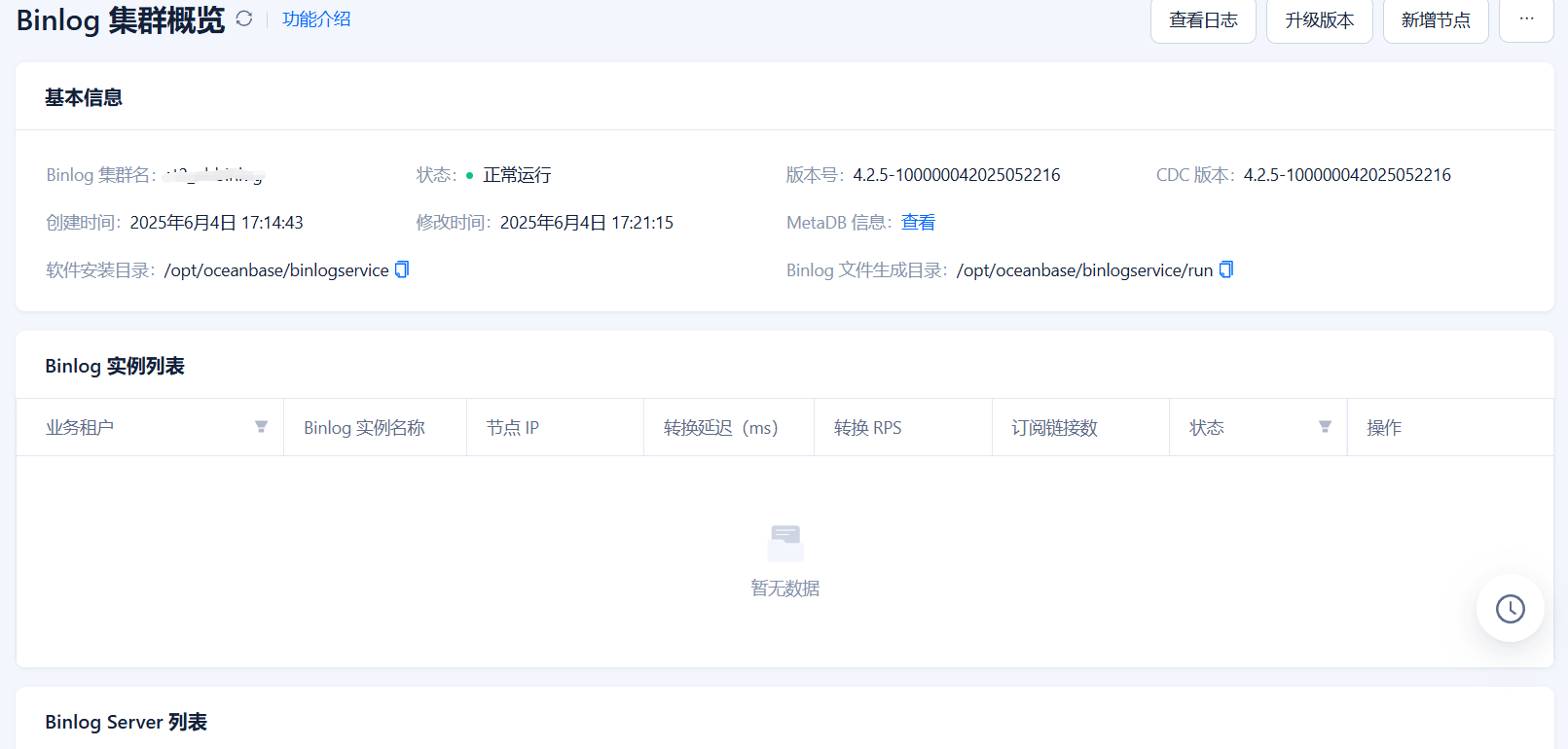Filter the 状态 column in instance list

coord(1325,427)
